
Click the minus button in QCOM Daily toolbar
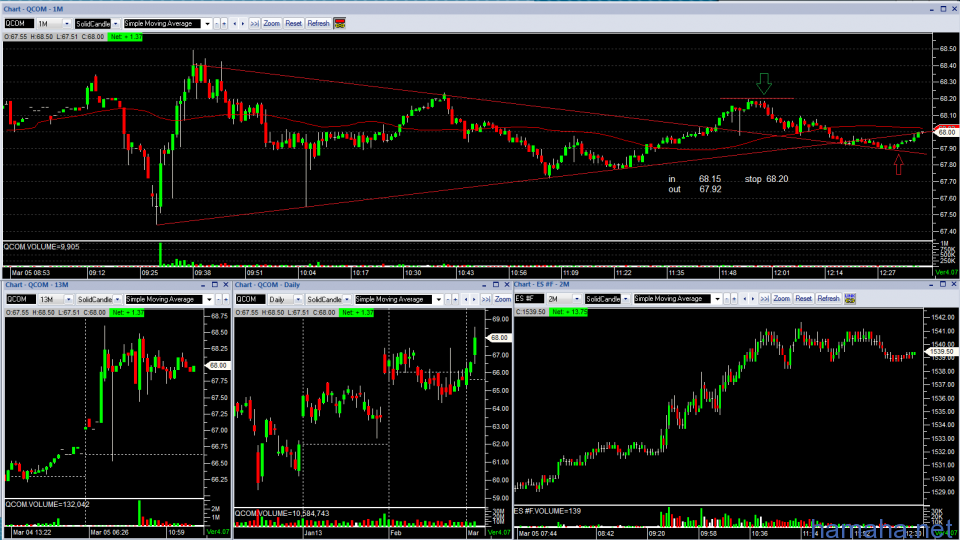[x=448, y=299]
